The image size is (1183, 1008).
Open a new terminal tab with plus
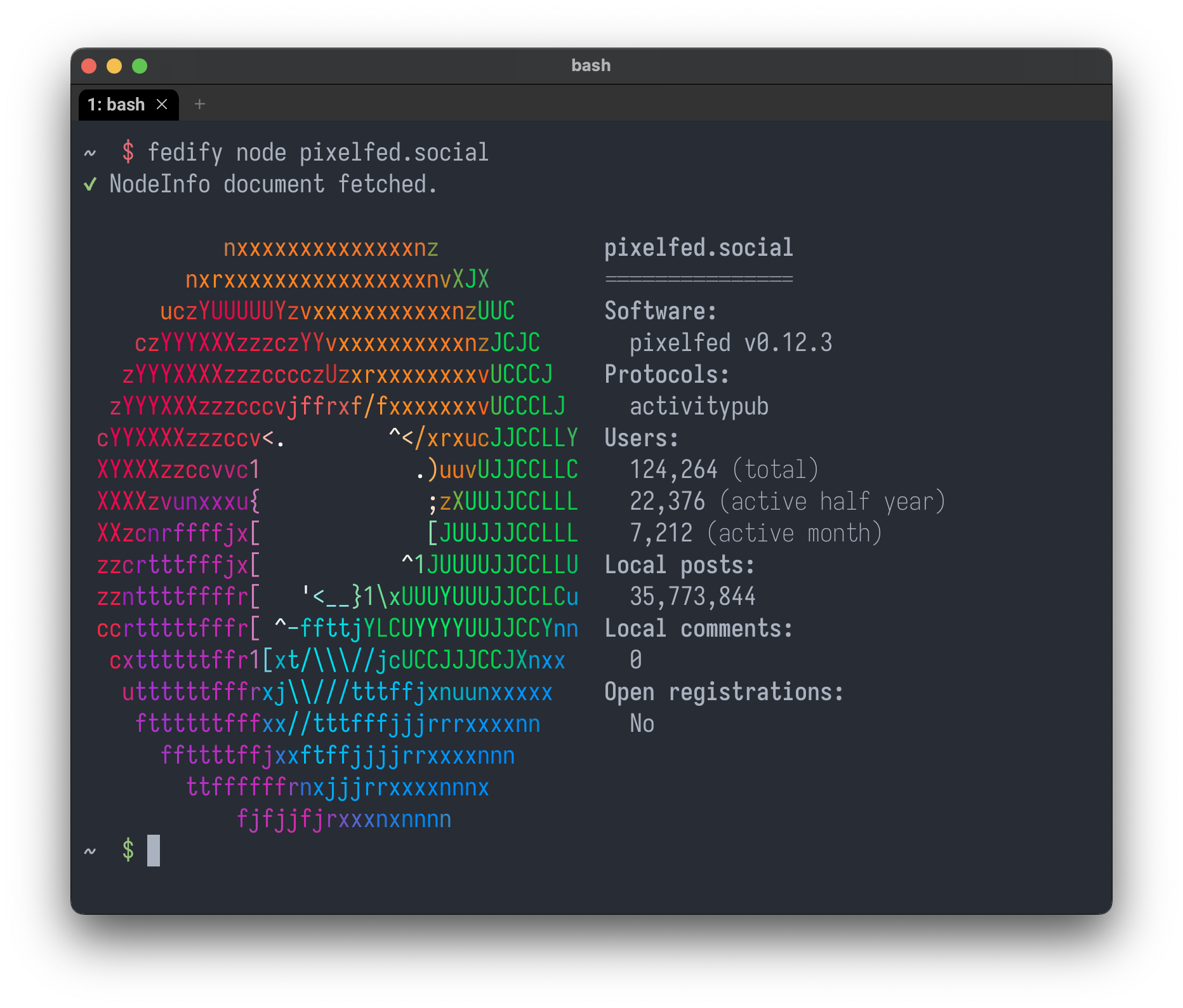[x=200, y=104]
